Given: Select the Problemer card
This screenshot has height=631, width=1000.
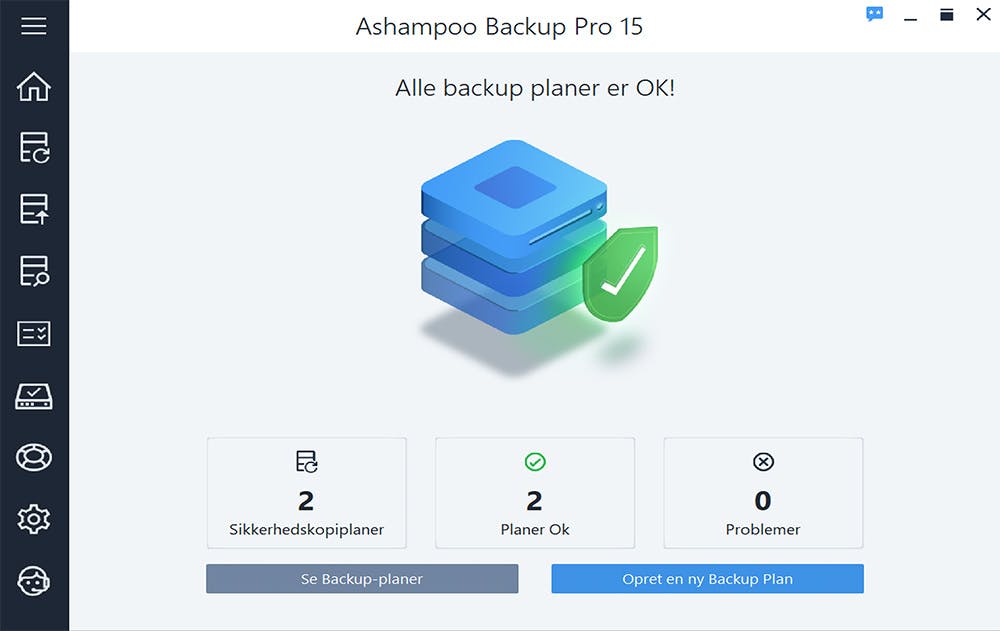Looking at the screenshot, I should 763,493.
